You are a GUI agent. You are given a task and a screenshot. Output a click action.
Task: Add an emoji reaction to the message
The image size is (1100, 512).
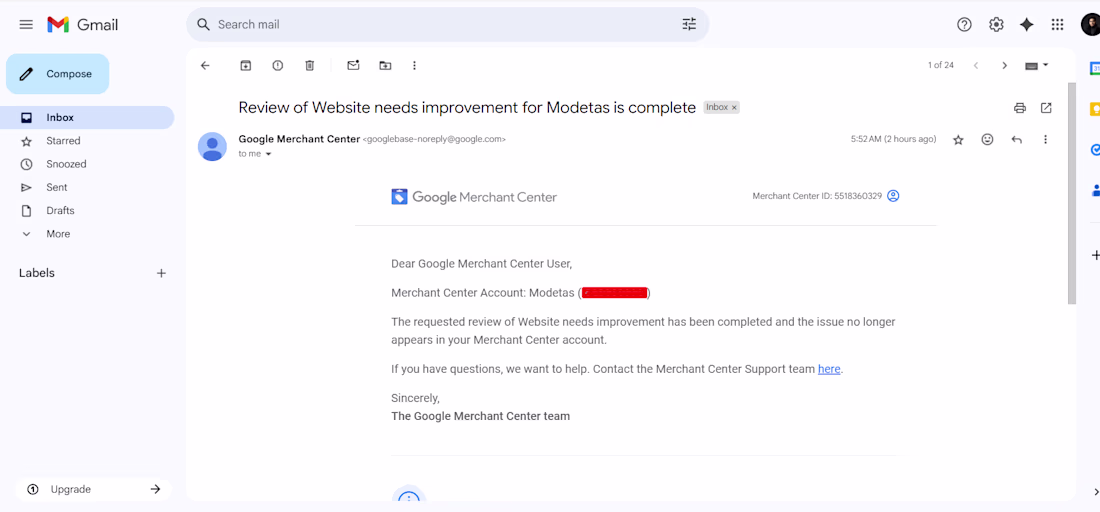click(x=987, y=140)
